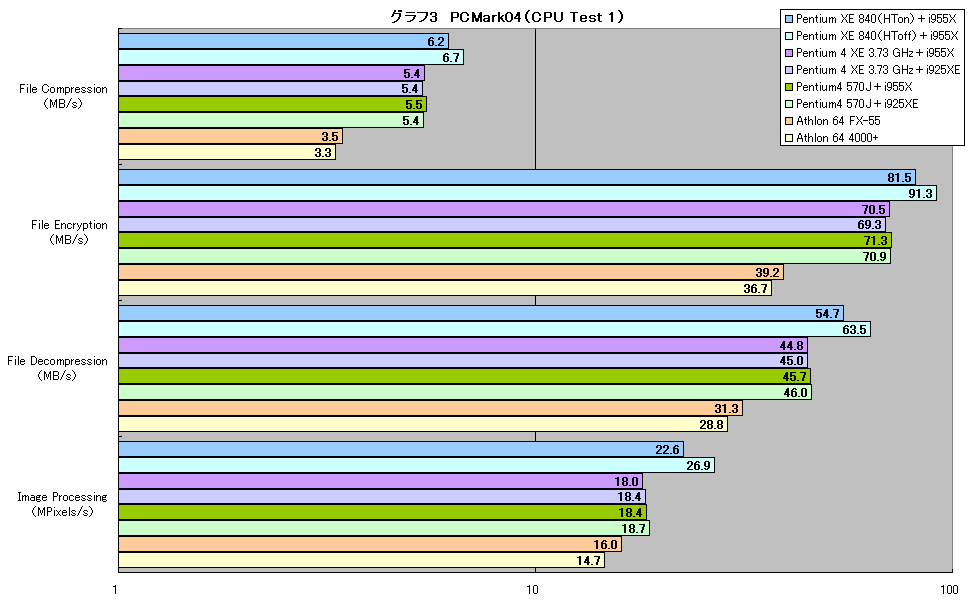Screen dimensions: 970x604
Task: Click the File Encryption bar valued 91.3
Action: click(x=527, y=194)
